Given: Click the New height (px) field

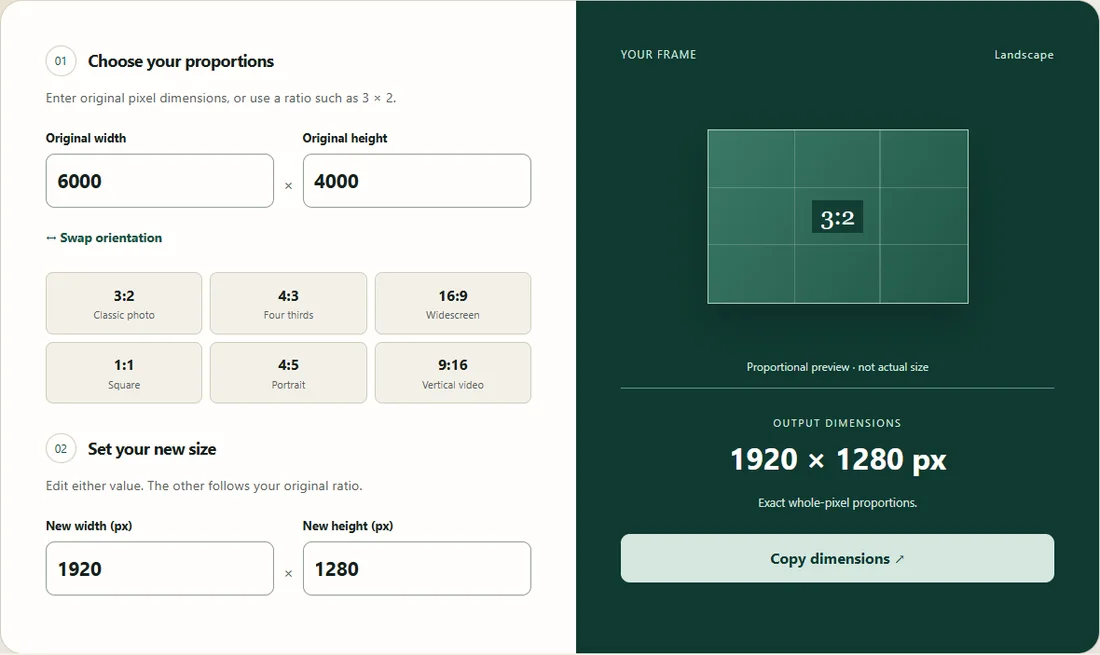Looking at the screenshot, I should point(417,569).
